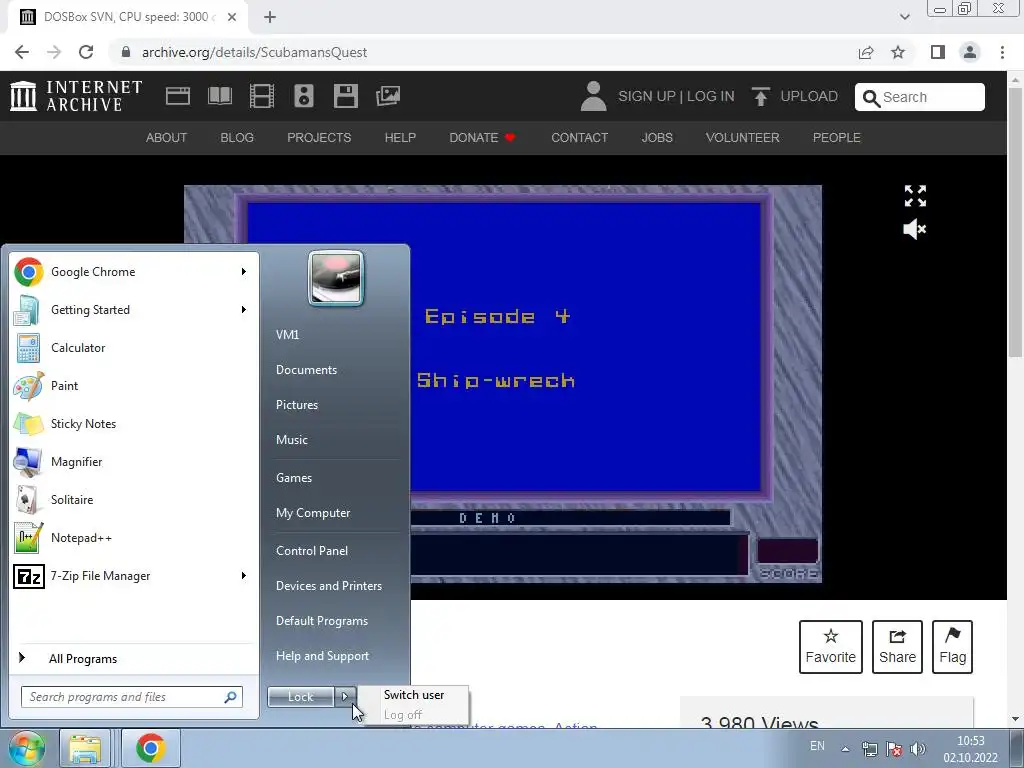Expand 7-Zip File Manager submenu arrow
The image size is (1024, 768).
point(244,575)
